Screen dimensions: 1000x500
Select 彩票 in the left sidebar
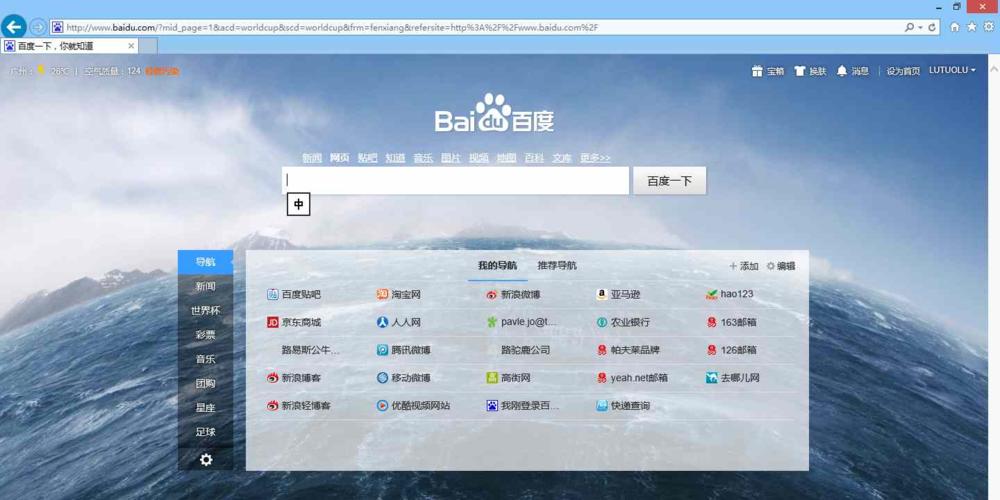pyautogui.click(x=205, y=335)
